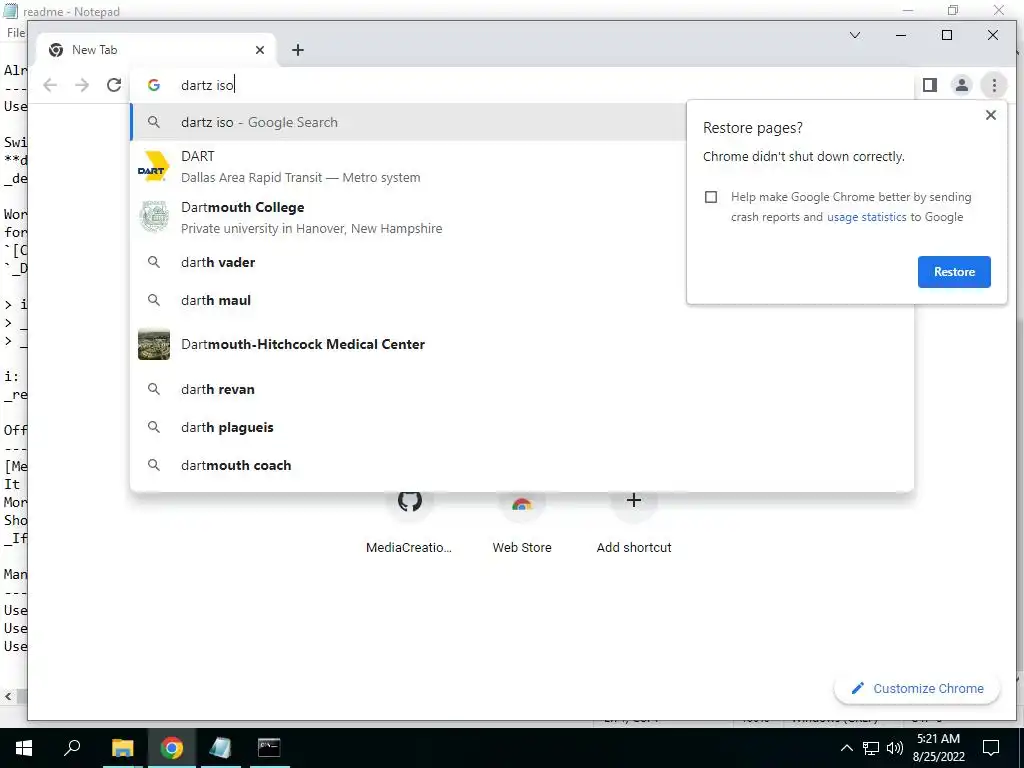The height and width of the screenshot is (768, 1024).
Task: Open a new tab with the plus button
Action: (x=298, y=50)
